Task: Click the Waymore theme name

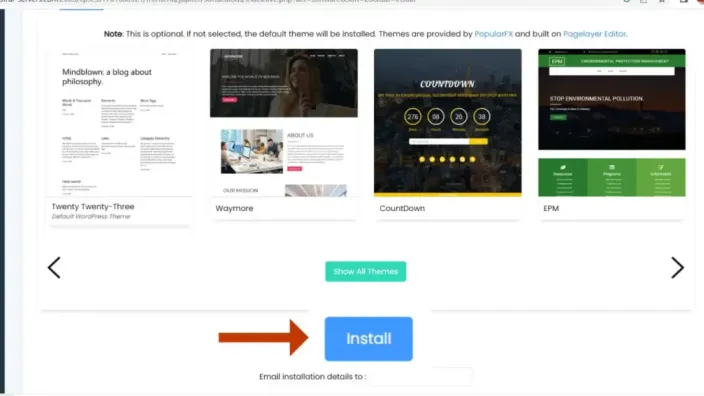Action: tap(234, 208)
